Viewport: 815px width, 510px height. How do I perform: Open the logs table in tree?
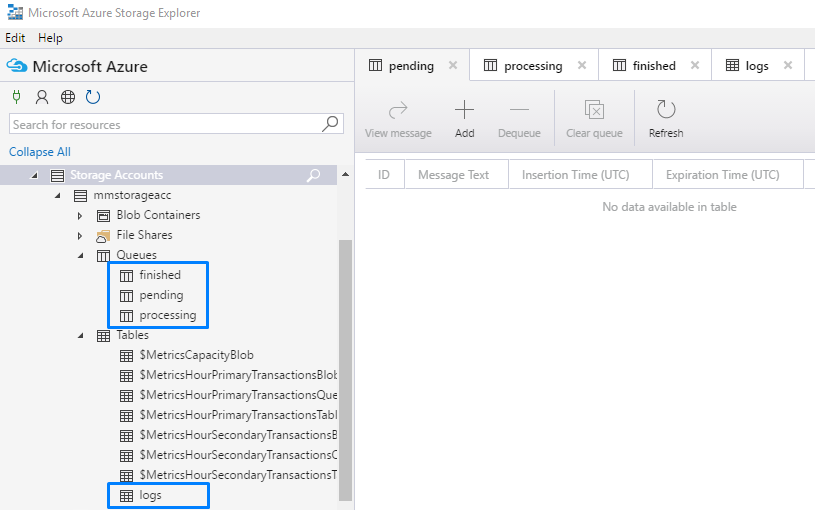pyautogui.click(x=150, y=495)
